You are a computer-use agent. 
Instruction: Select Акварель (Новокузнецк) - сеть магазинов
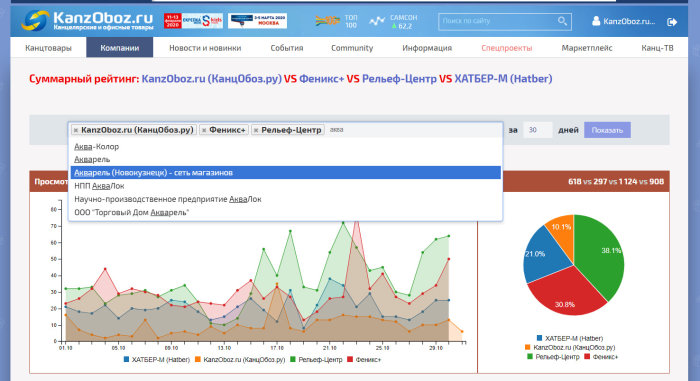tap(286, 172)
